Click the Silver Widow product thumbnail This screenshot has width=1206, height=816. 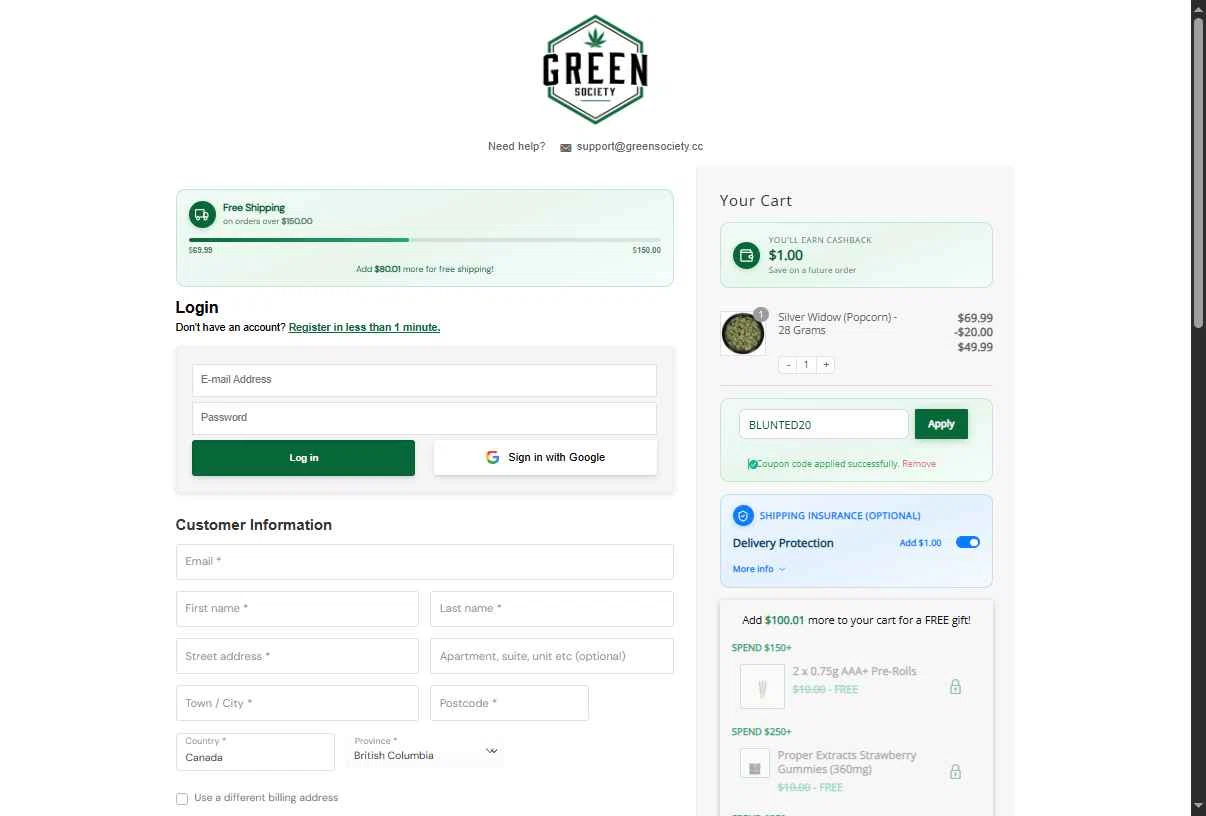pos(743,333)
